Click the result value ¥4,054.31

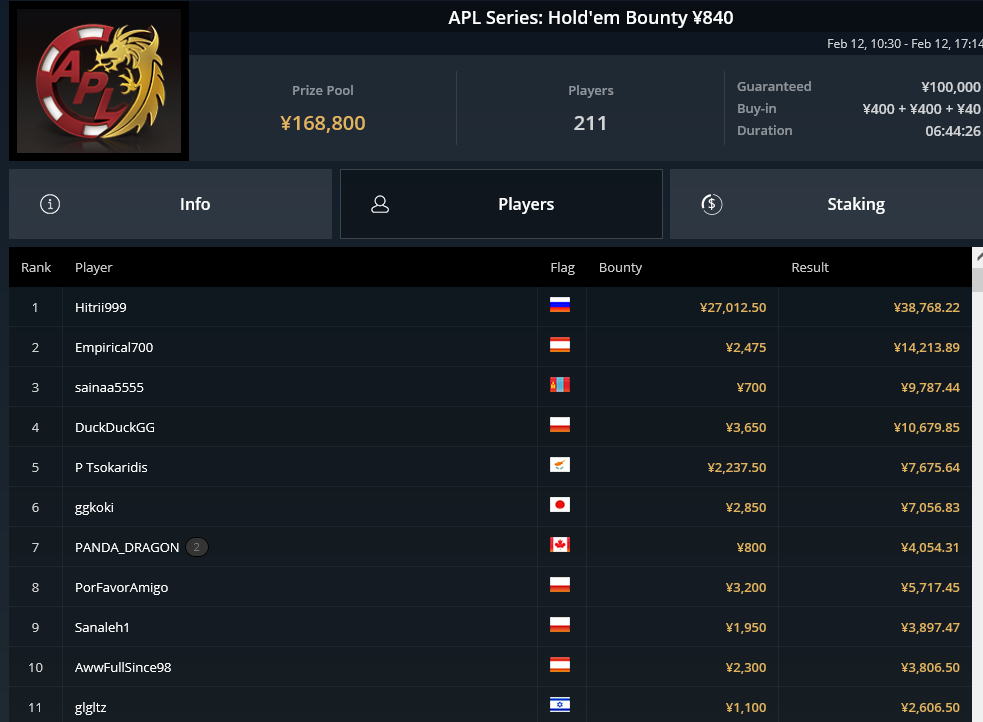[930, 548]
